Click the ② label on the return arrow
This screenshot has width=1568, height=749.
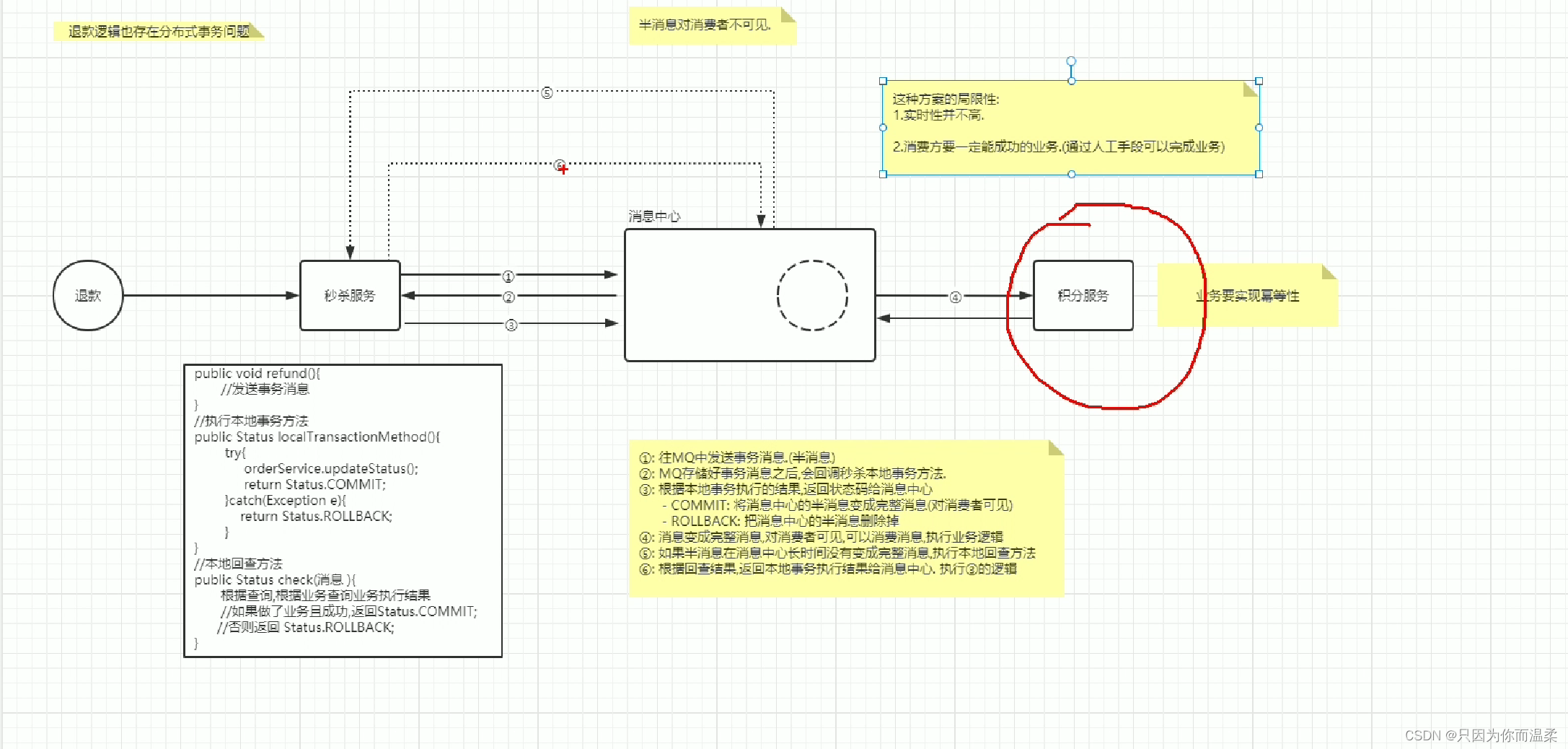(x=508, y=297)
